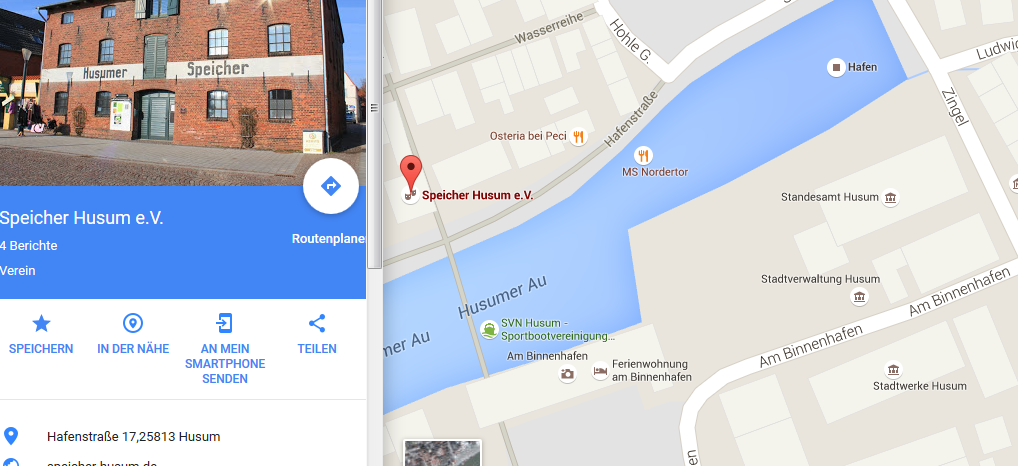Select the red Speicher Husum map pin

[x=410, y=173]
